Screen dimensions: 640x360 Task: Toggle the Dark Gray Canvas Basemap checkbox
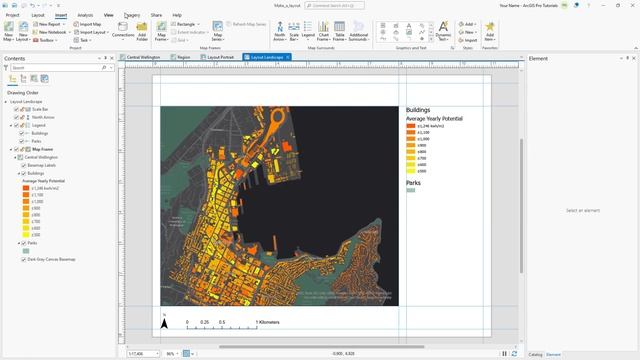pyautogui.click(x=24, y=259)
